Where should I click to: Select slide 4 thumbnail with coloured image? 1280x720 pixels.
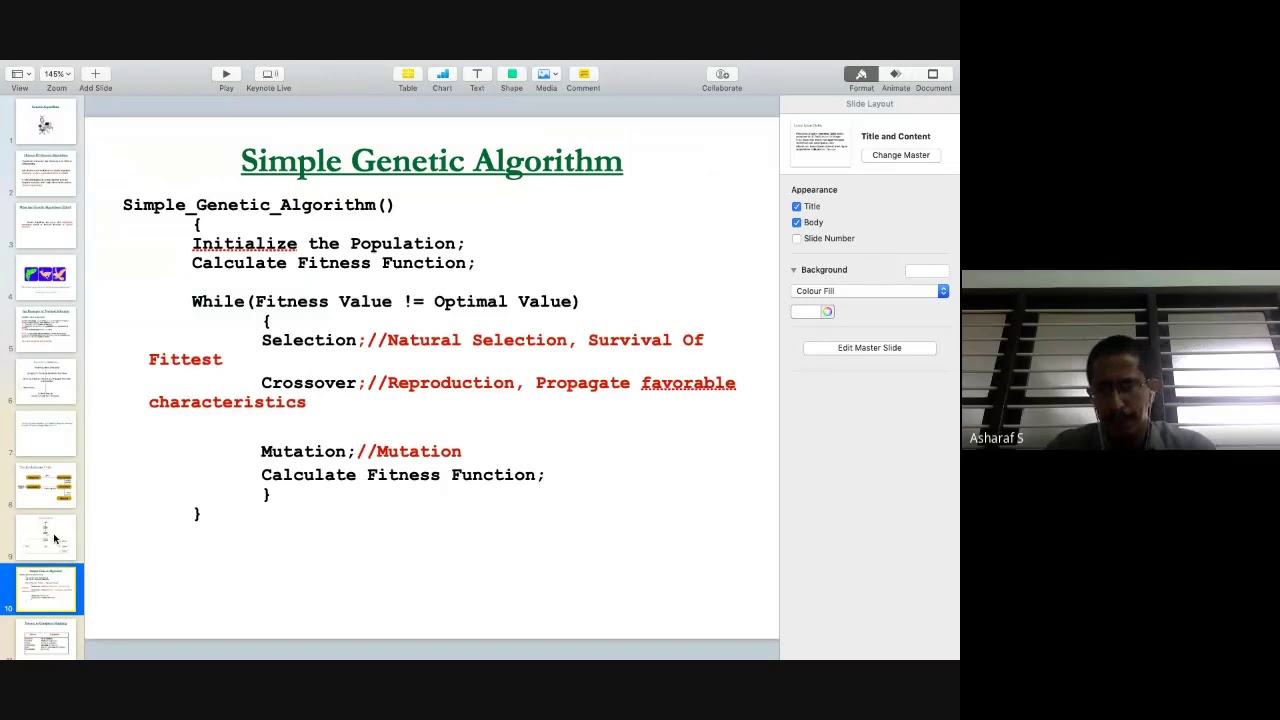click(x=45, y=276)
